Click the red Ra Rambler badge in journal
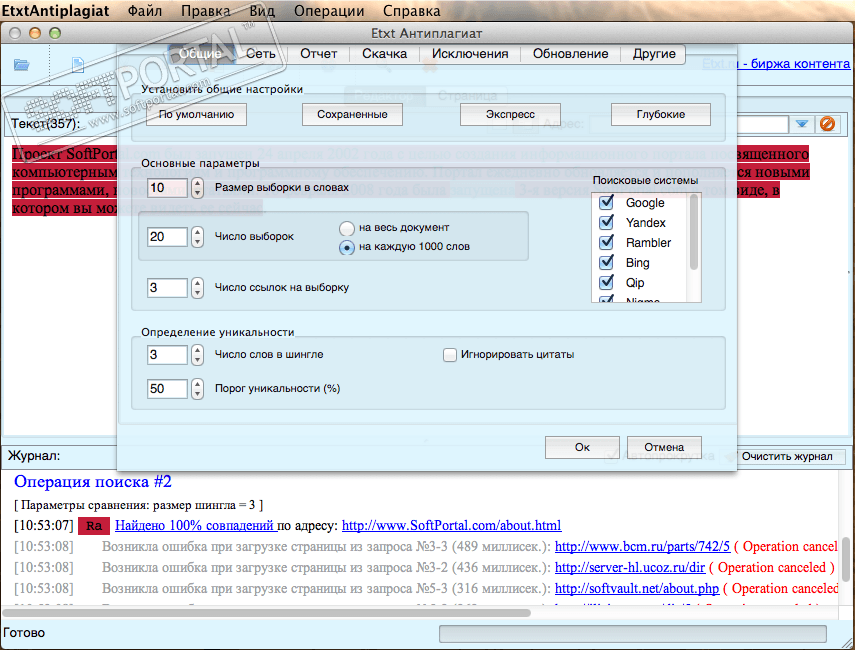This screenshot has height=650, width=855. (x=94, y=526)
